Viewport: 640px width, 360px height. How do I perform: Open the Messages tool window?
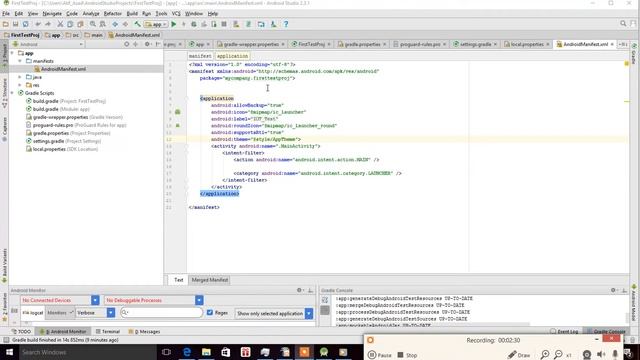tap(144, 331)
